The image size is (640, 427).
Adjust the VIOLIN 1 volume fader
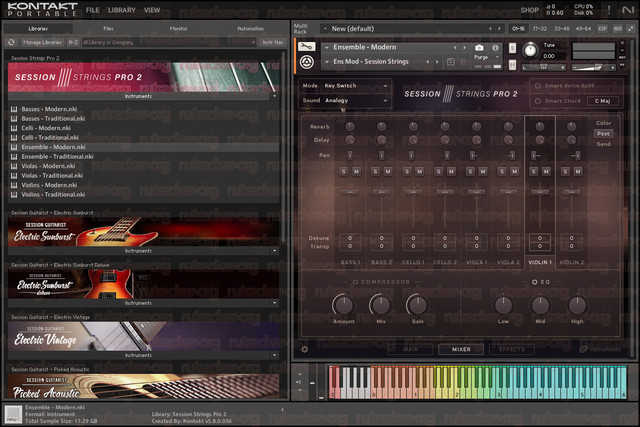pos(540,192)
